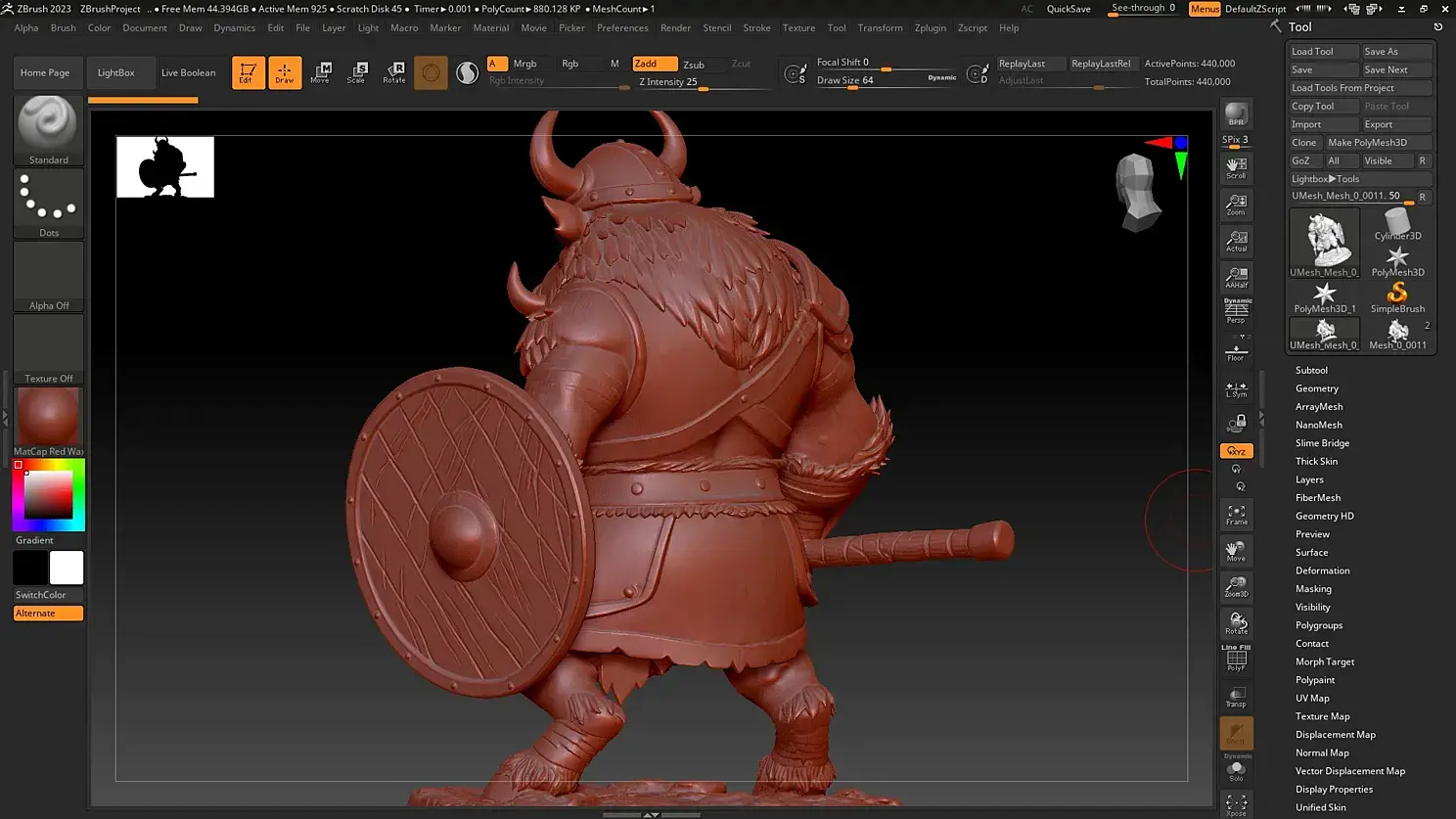Screen dimensions: 1456x819
Task: Open the Zplugin menu
Action: (x=930, y=27)
